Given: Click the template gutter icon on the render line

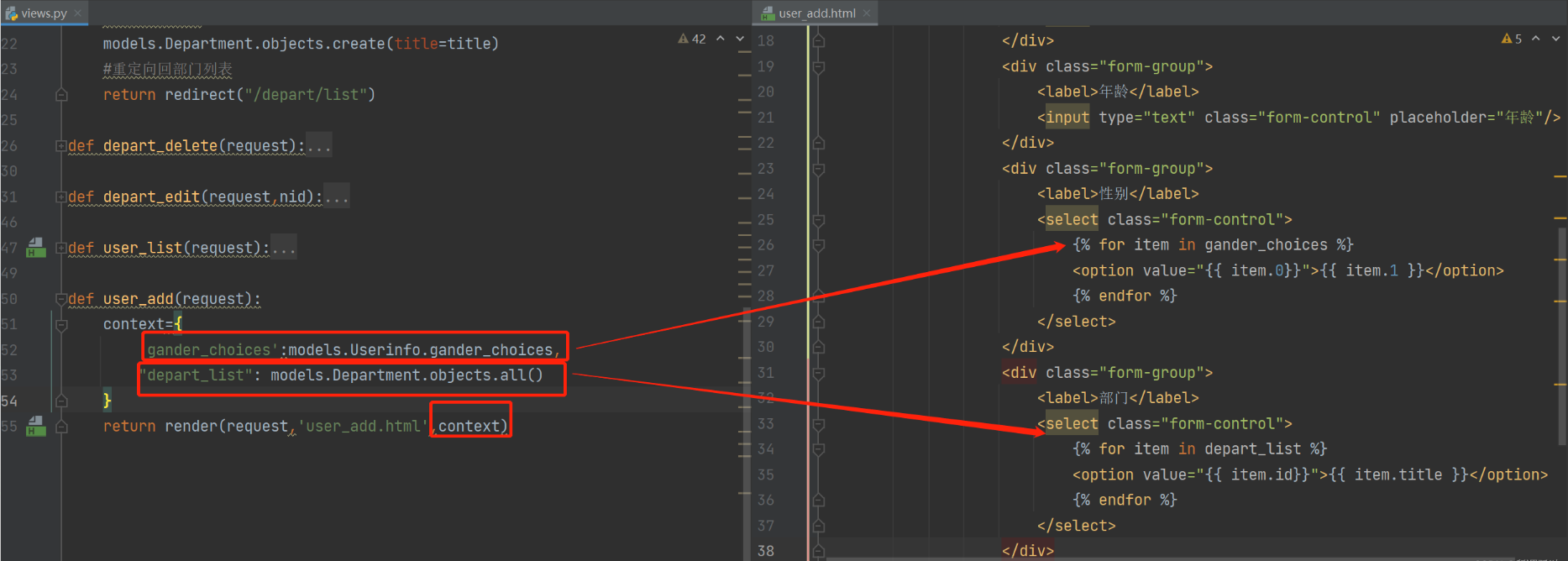Looking at the screenshot, I should pos(36,426).
